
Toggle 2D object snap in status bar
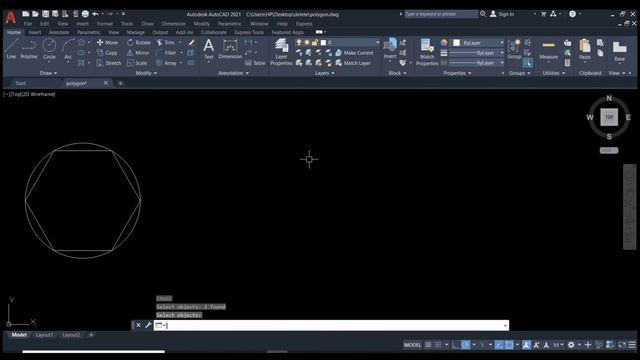509,345
